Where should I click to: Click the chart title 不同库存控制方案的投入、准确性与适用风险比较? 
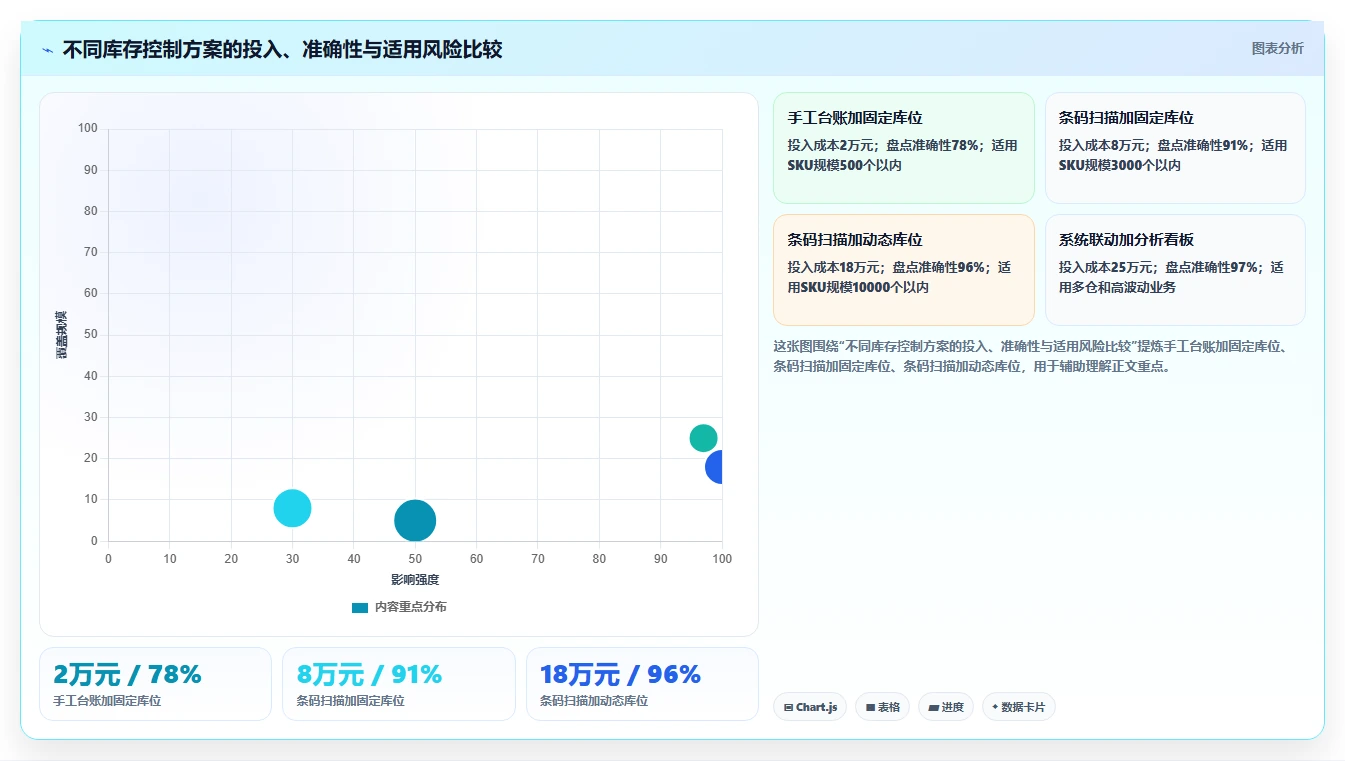coord(282,49)
